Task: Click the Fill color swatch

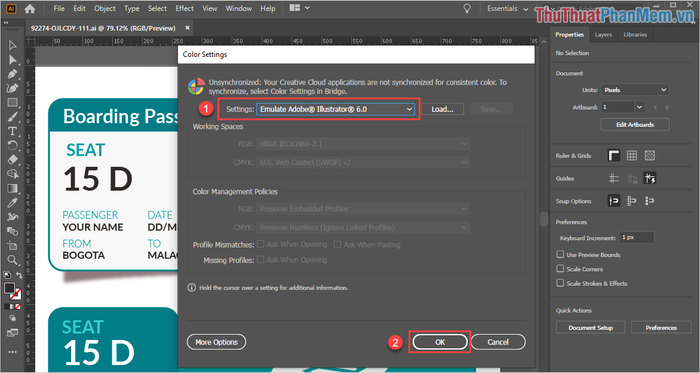Action: coord(9,288)
